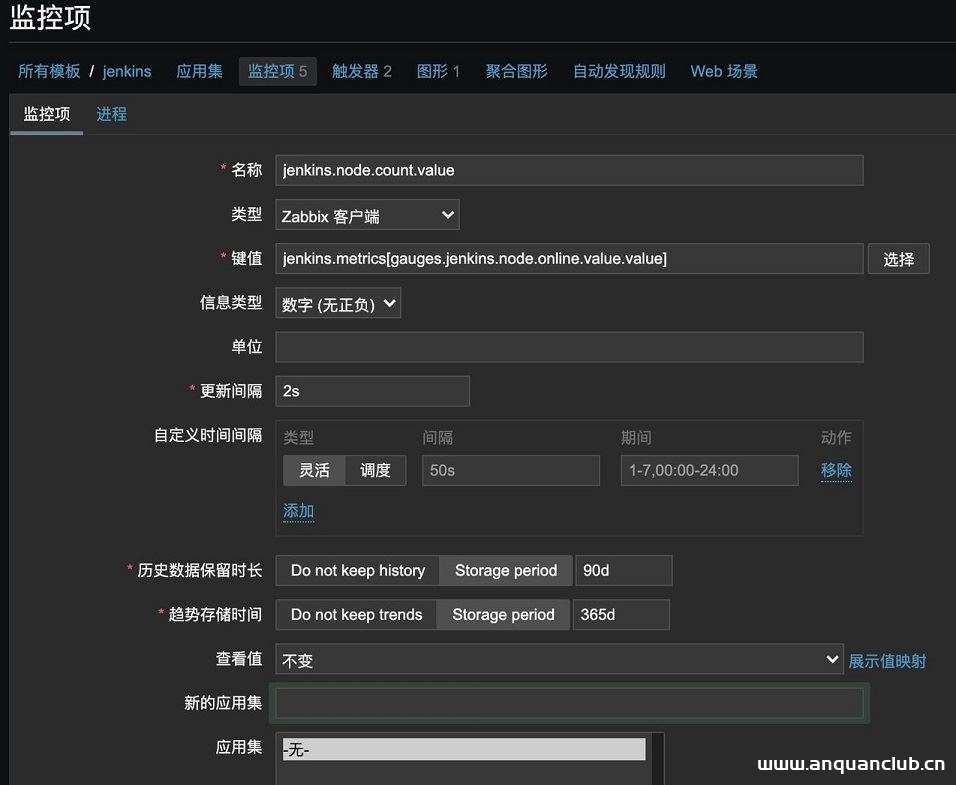Open the 信息类型 dropdown

point(337,302)
